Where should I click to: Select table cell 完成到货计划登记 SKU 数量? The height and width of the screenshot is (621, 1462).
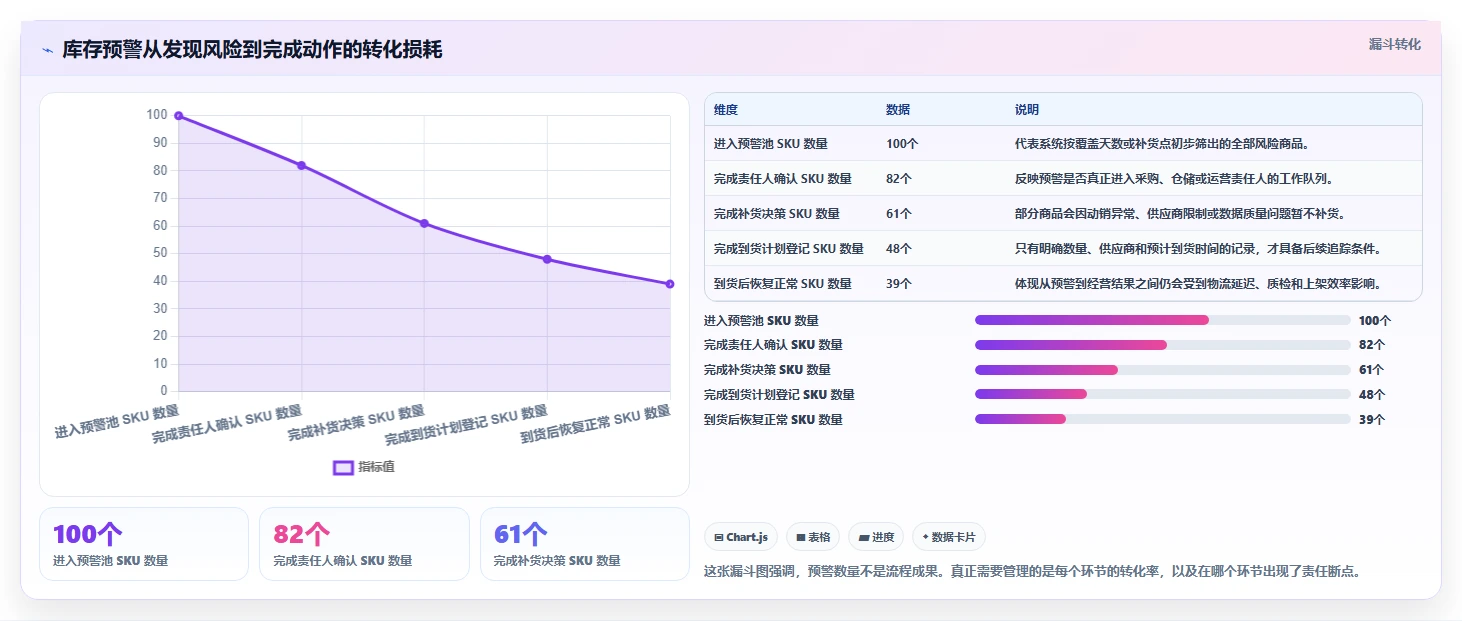[x=789, y=249]
